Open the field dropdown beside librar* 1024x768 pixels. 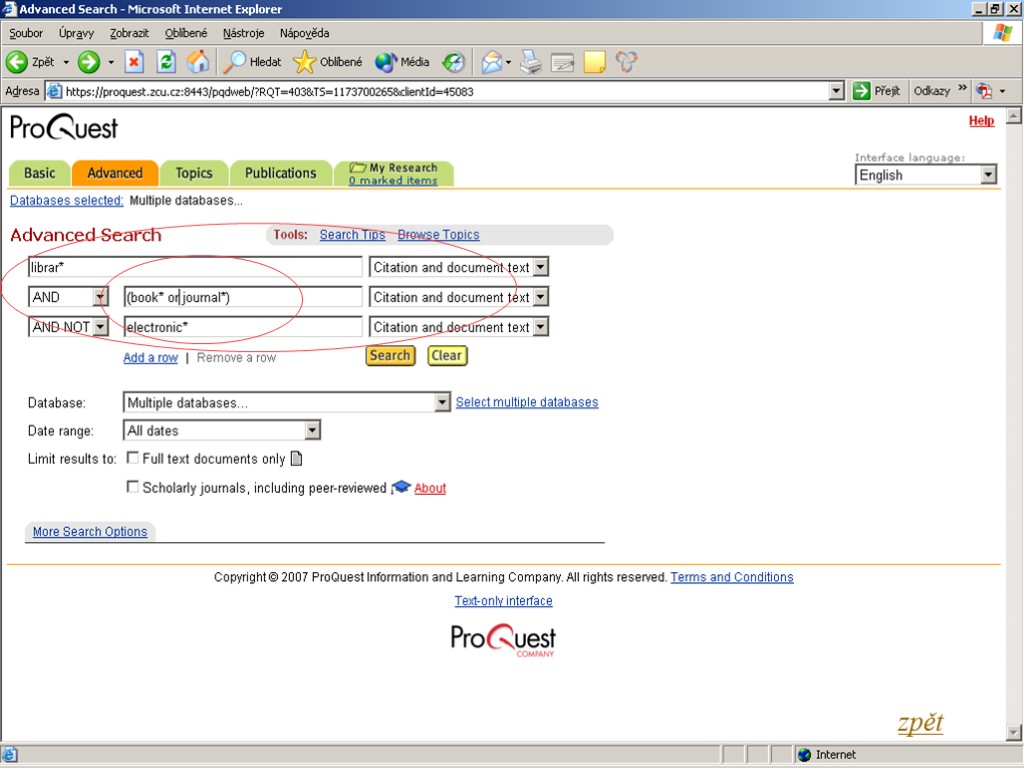click(541, 267)
